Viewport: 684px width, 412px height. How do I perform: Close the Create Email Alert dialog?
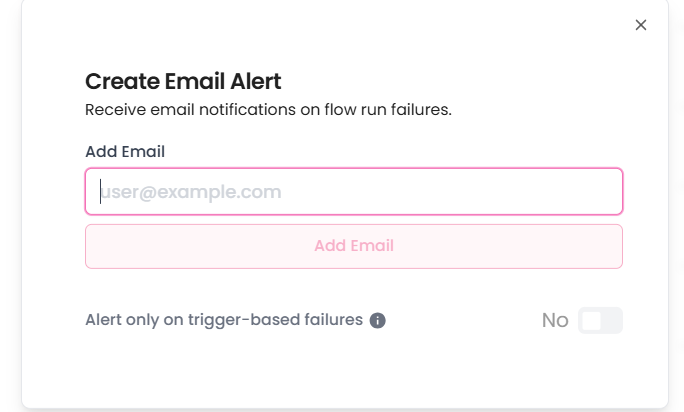[640, 25]
